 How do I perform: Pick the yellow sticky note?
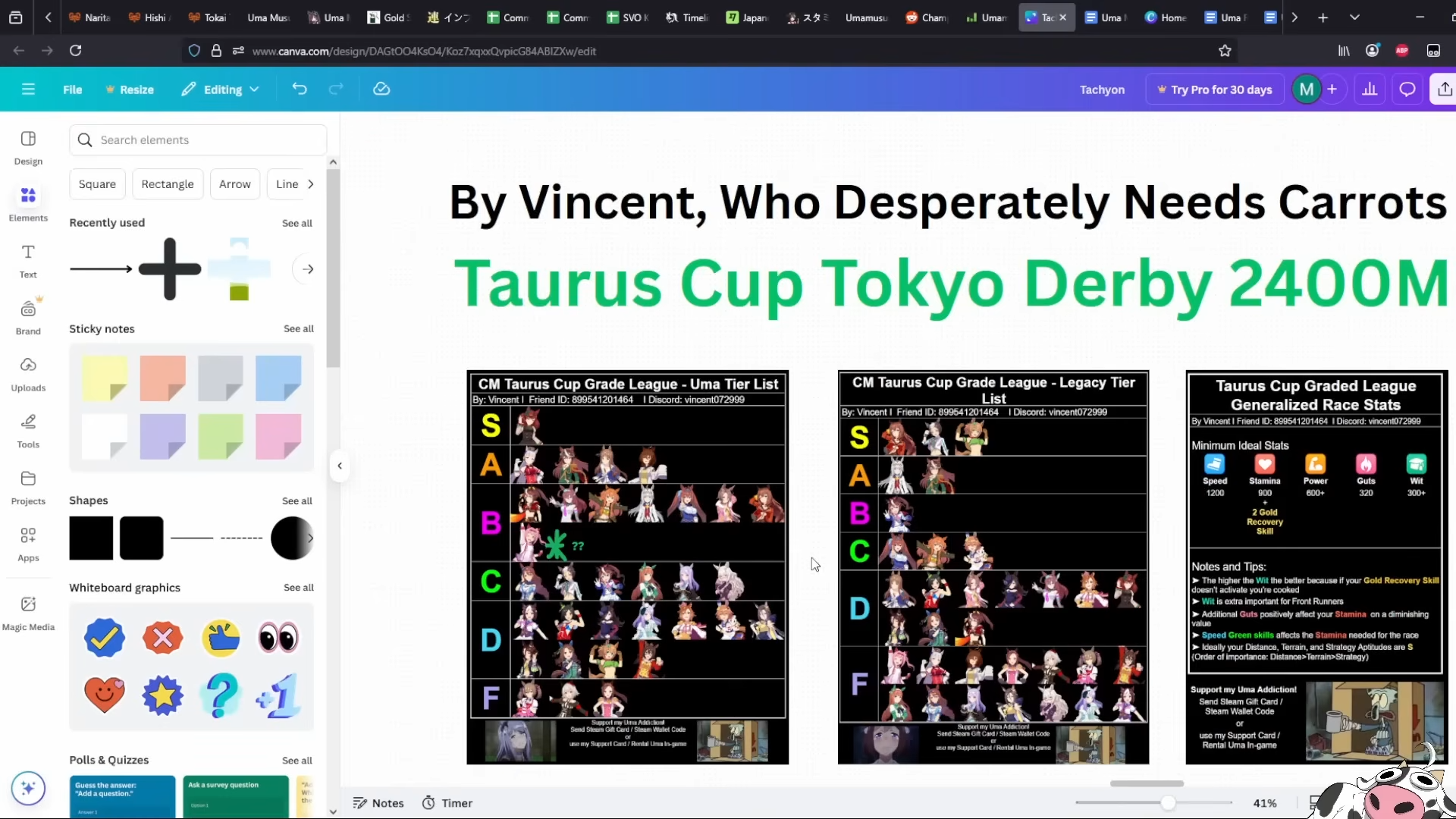point(105,378)
